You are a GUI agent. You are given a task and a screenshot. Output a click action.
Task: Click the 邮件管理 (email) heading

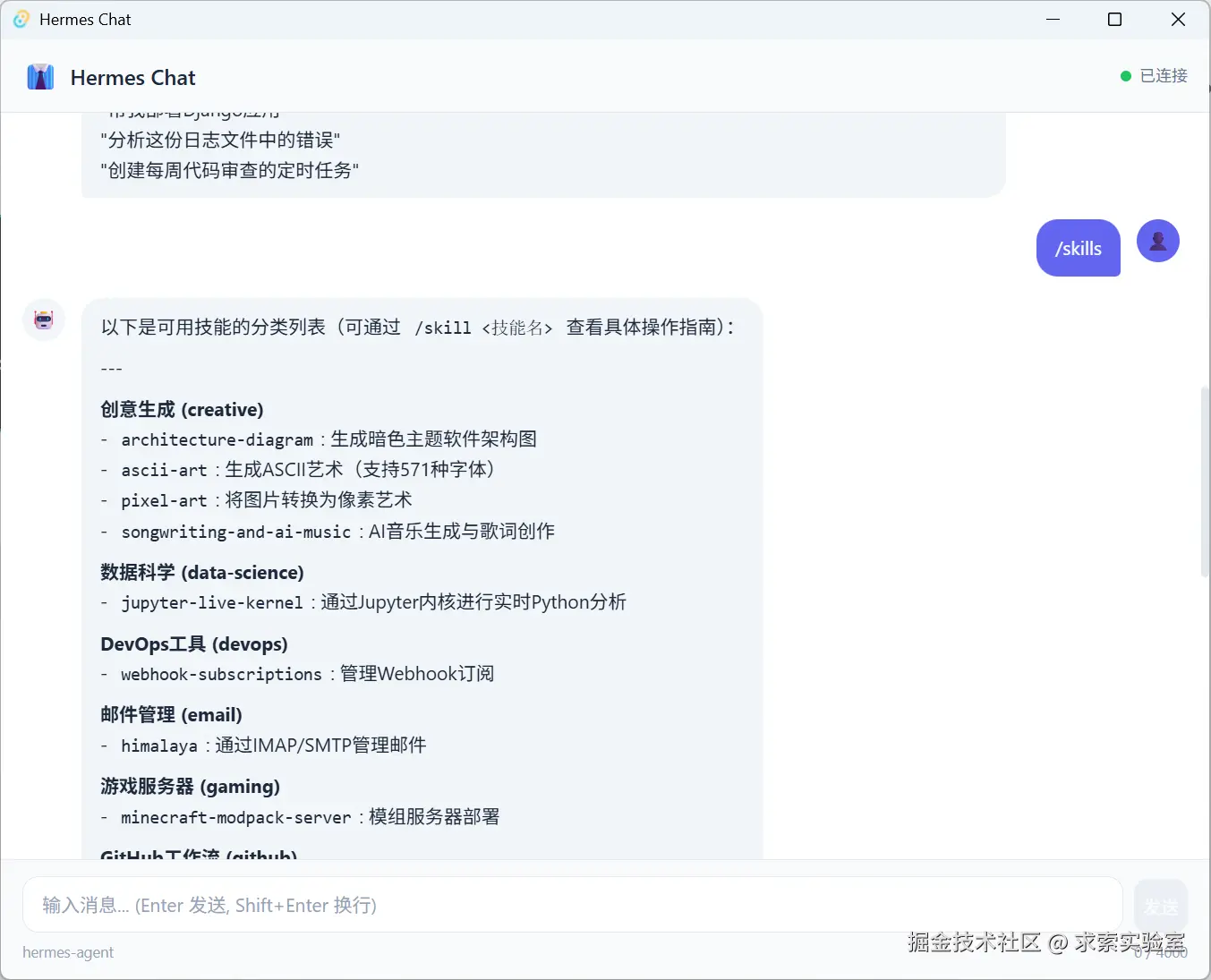(171, 714)
